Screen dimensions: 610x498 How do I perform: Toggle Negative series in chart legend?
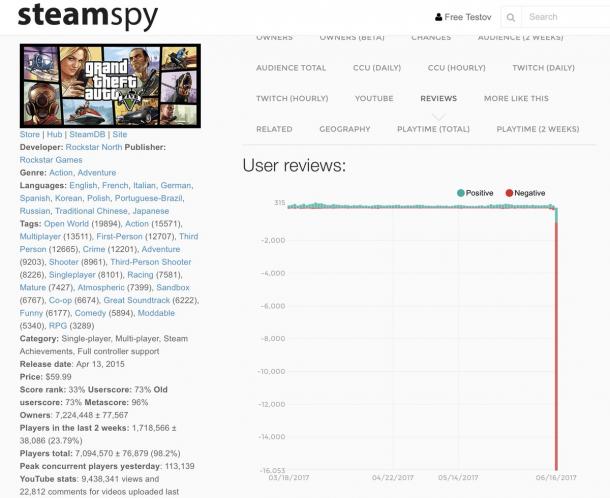click(x=525, y=193)
